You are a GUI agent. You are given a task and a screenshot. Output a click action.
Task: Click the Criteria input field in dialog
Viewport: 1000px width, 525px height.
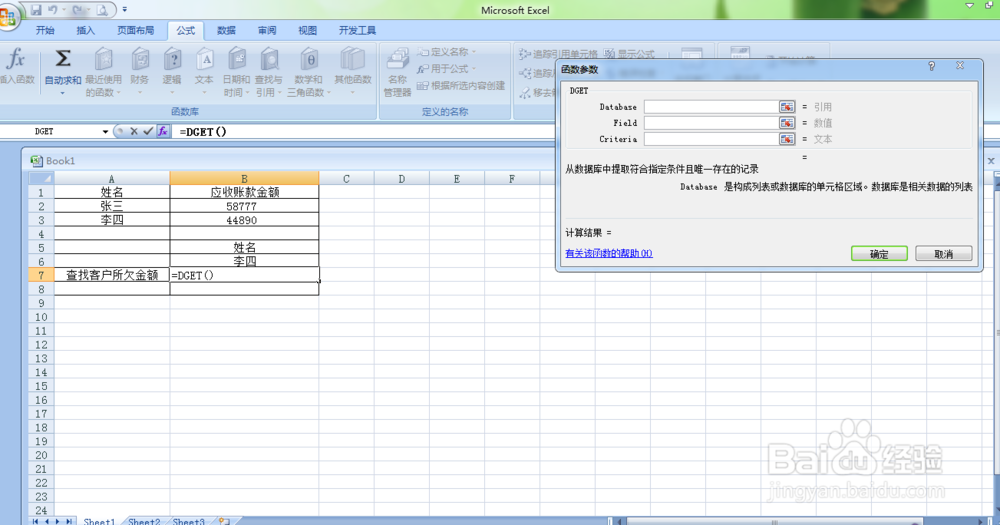coord(712,138)
